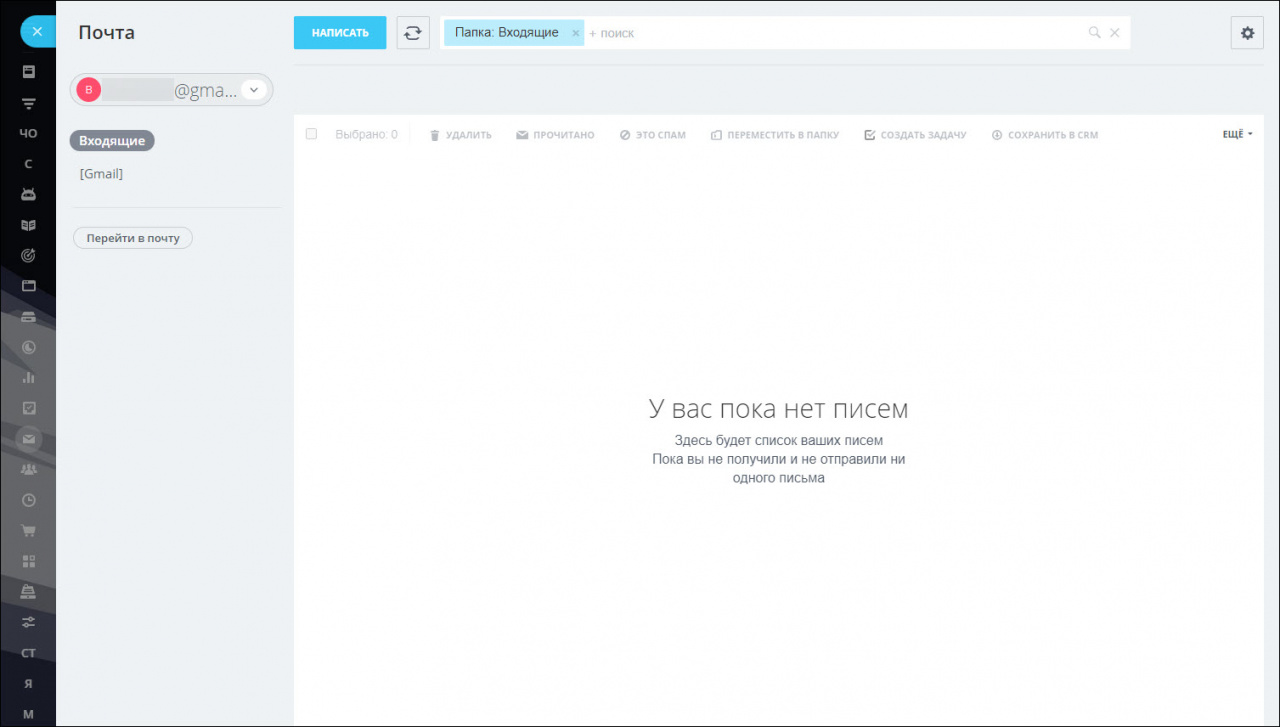This screenshot has height=727, width=1280.
Task: Expand the ЕЩЁ more actions dropdown
Action: [1237, 134]
